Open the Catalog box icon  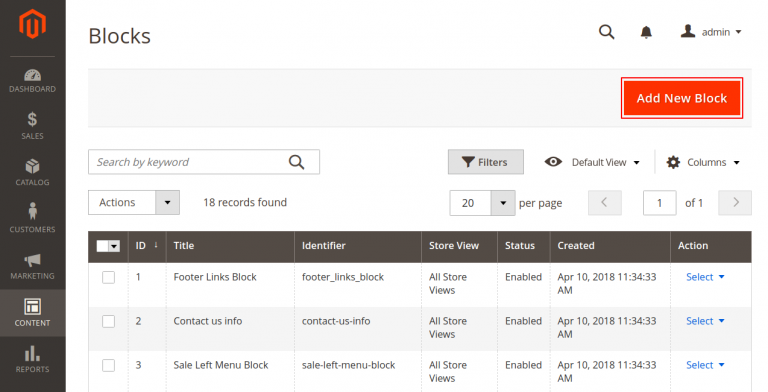[32, 167]
